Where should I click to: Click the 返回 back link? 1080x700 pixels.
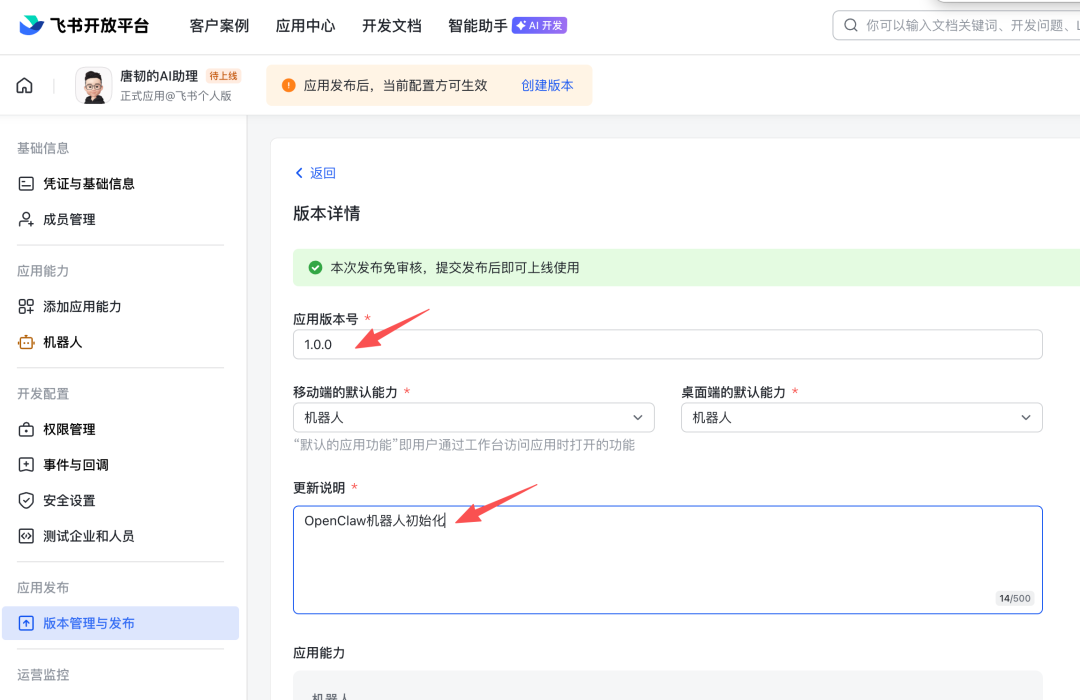tap(315, 173)
